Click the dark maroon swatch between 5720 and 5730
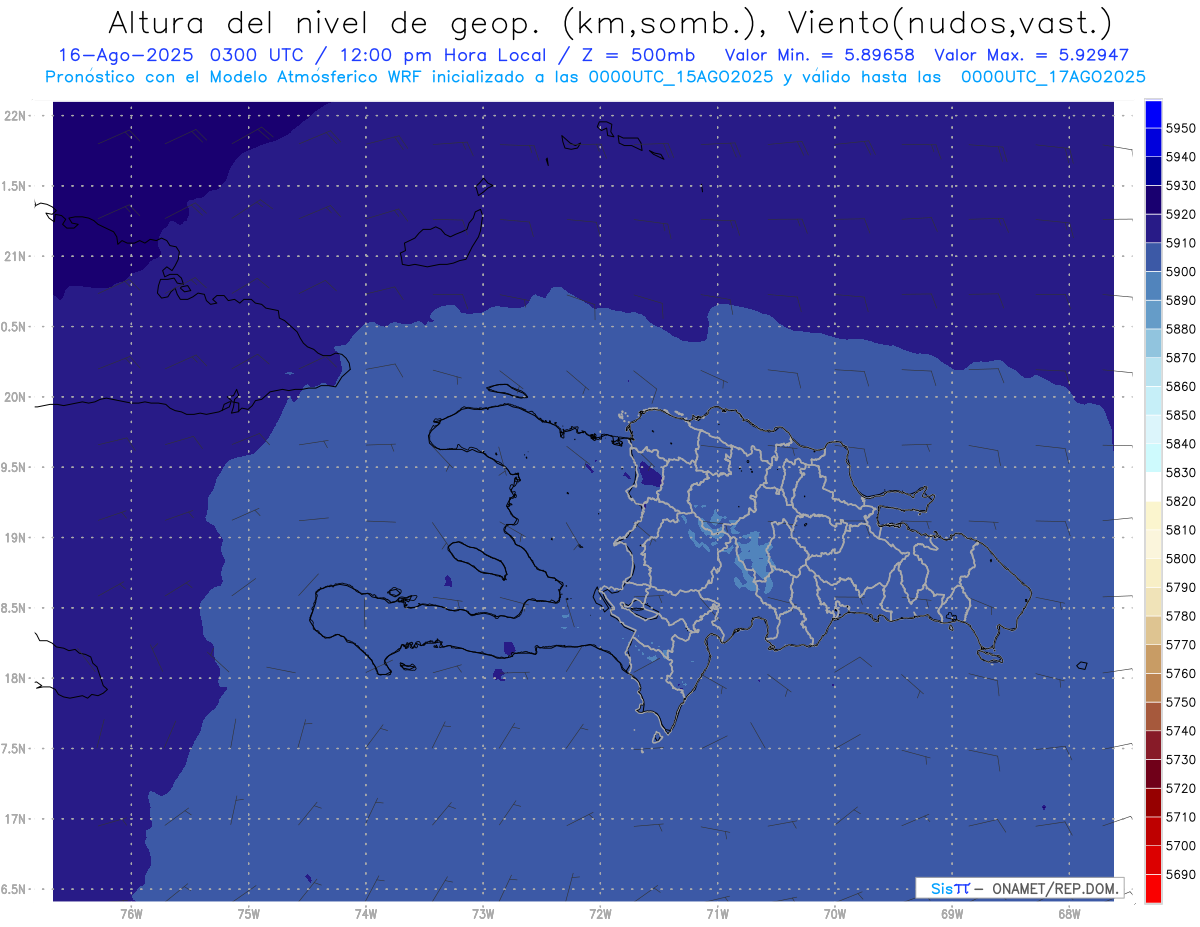1200x927 pixels. tap(1153, 774)
